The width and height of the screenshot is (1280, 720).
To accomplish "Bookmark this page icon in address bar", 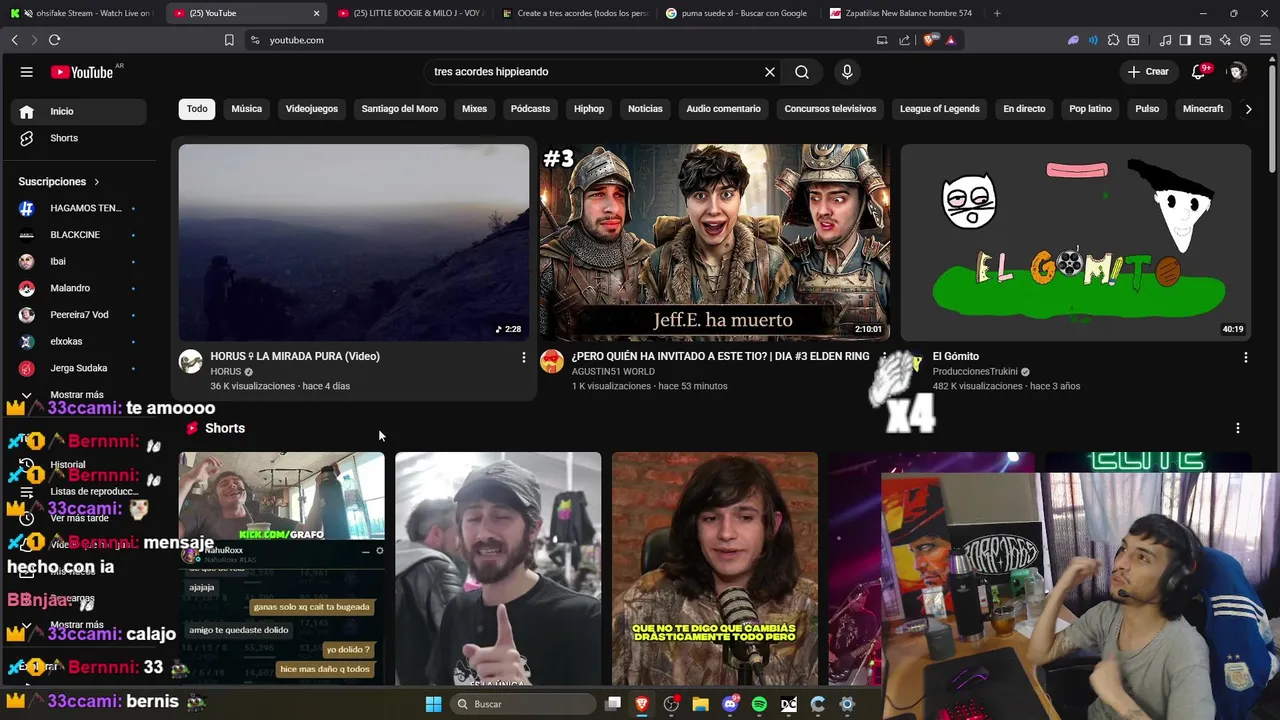I will tap(229, 40).
